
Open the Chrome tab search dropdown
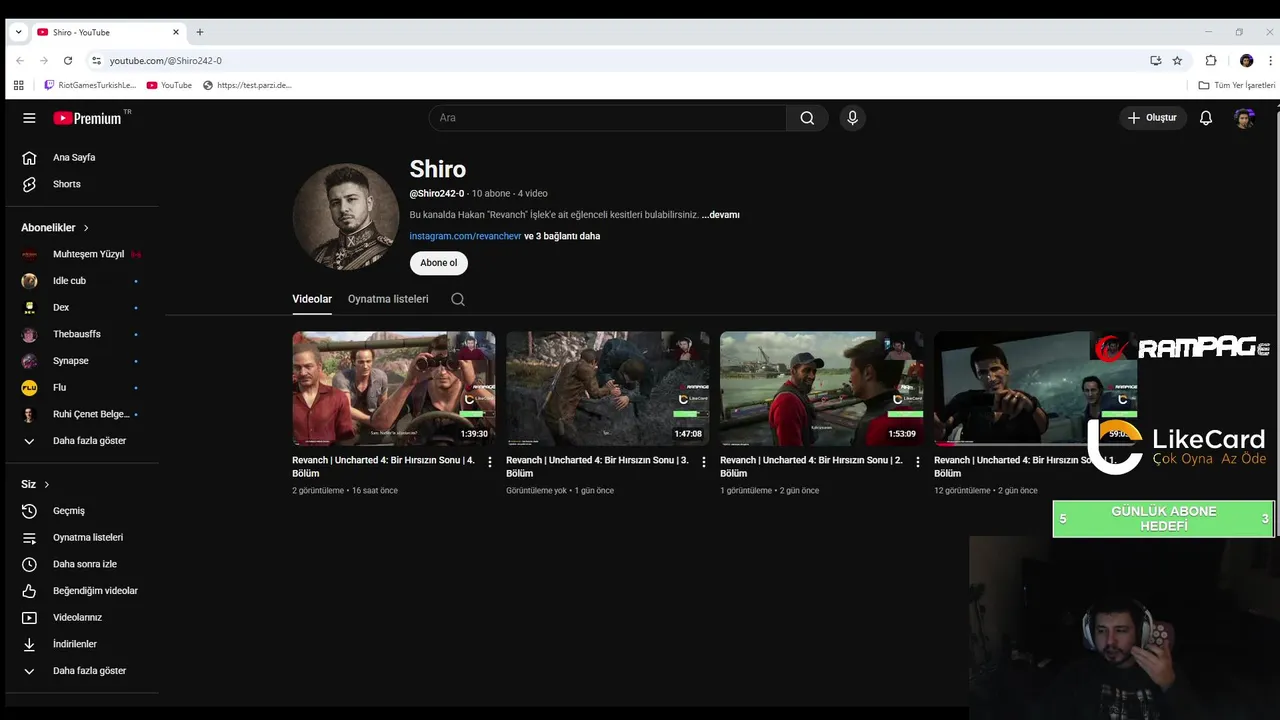pos(18,32)
